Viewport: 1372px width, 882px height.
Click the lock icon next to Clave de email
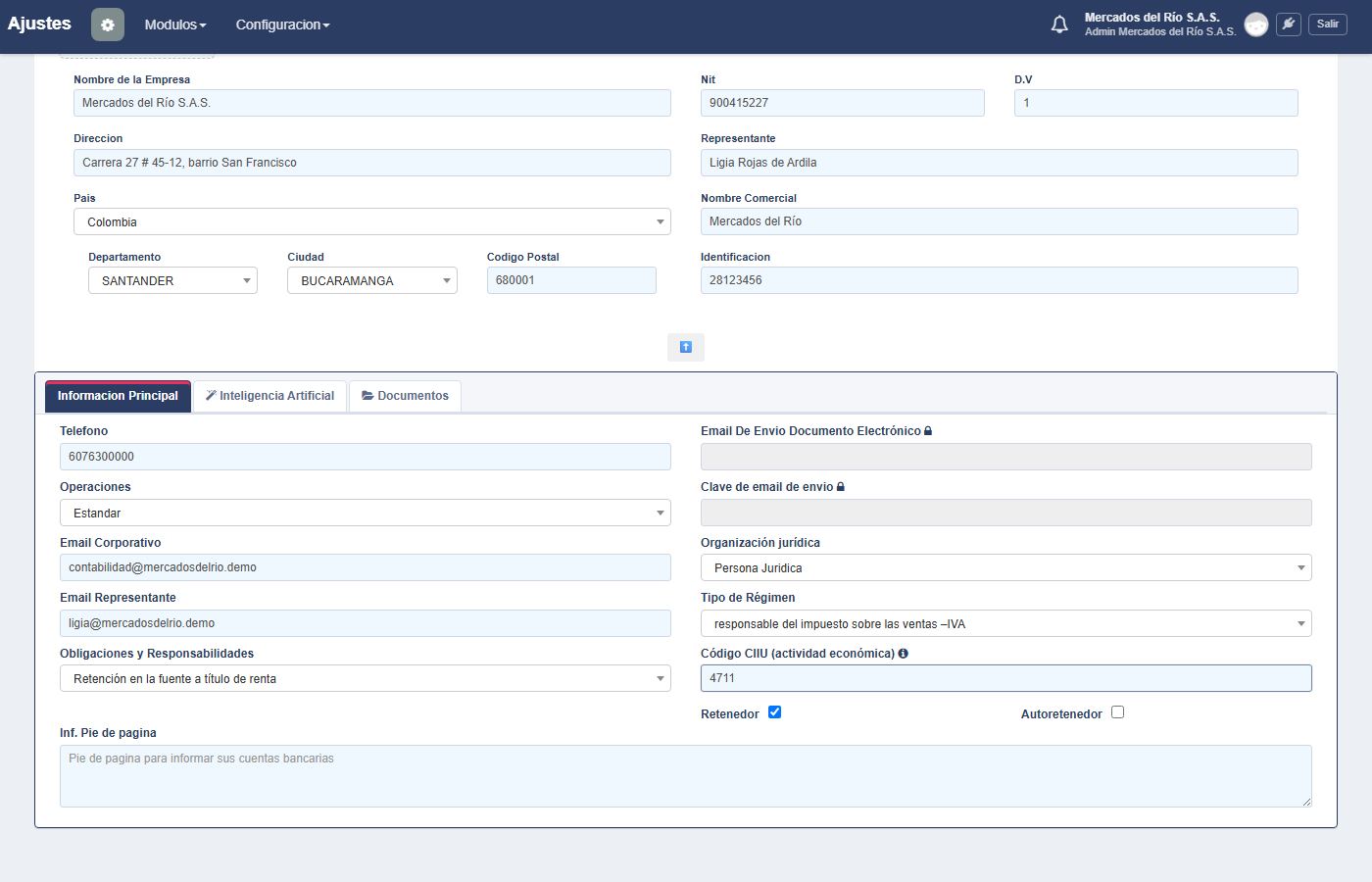coord(841,487)
